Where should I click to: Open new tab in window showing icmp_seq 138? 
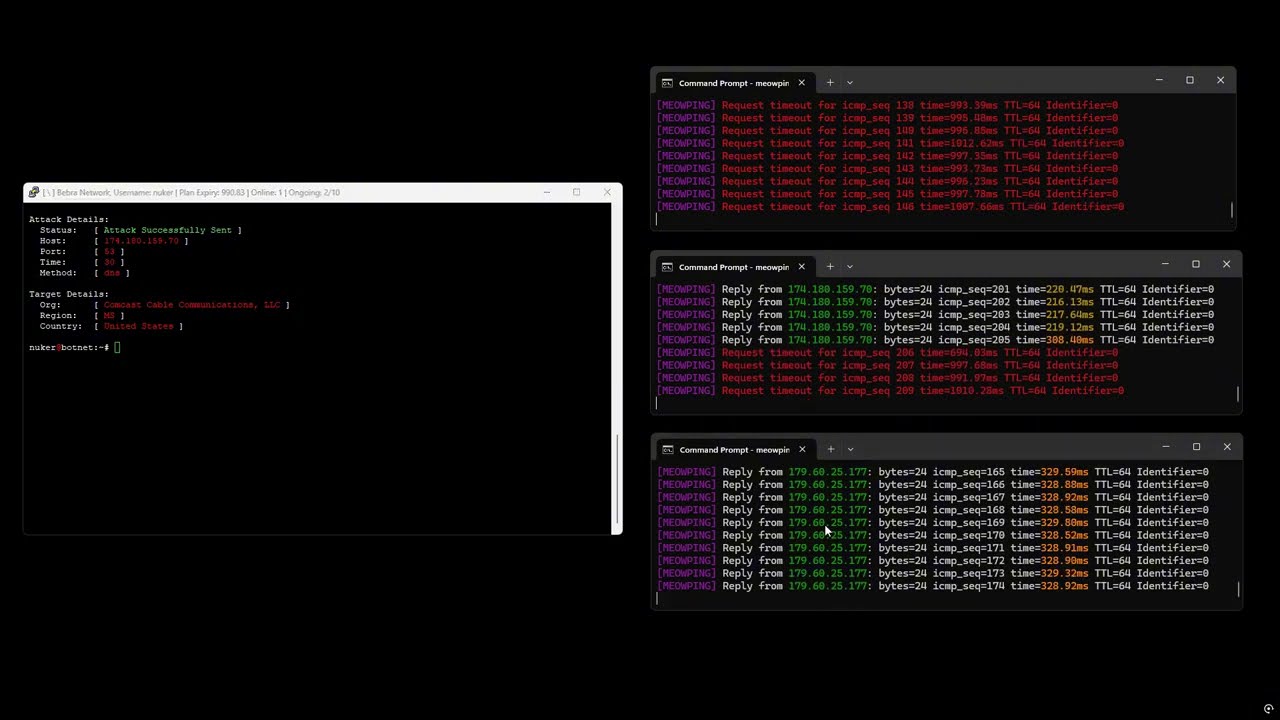pos(830,83)
